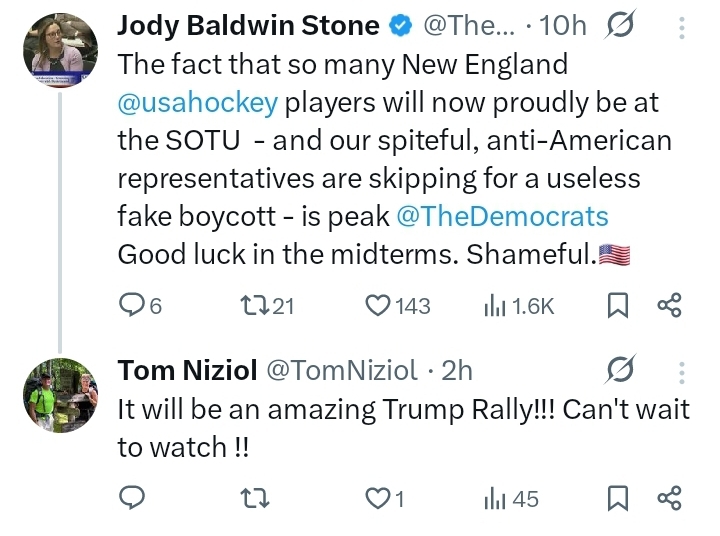Share Tom Niziol's reply
The width and height of the screenshot is (720, 536).
coord(668,497)
